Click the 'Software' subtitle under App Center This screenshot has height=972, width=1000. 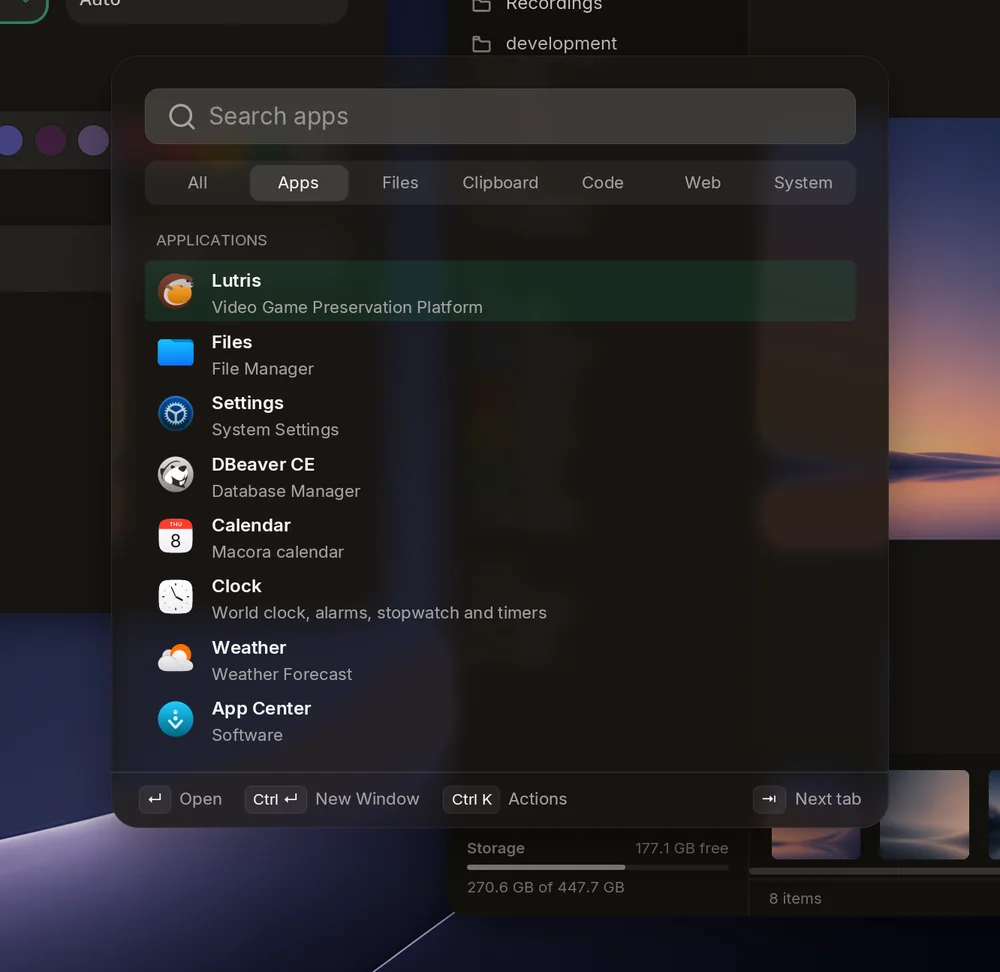coord(247,735)
